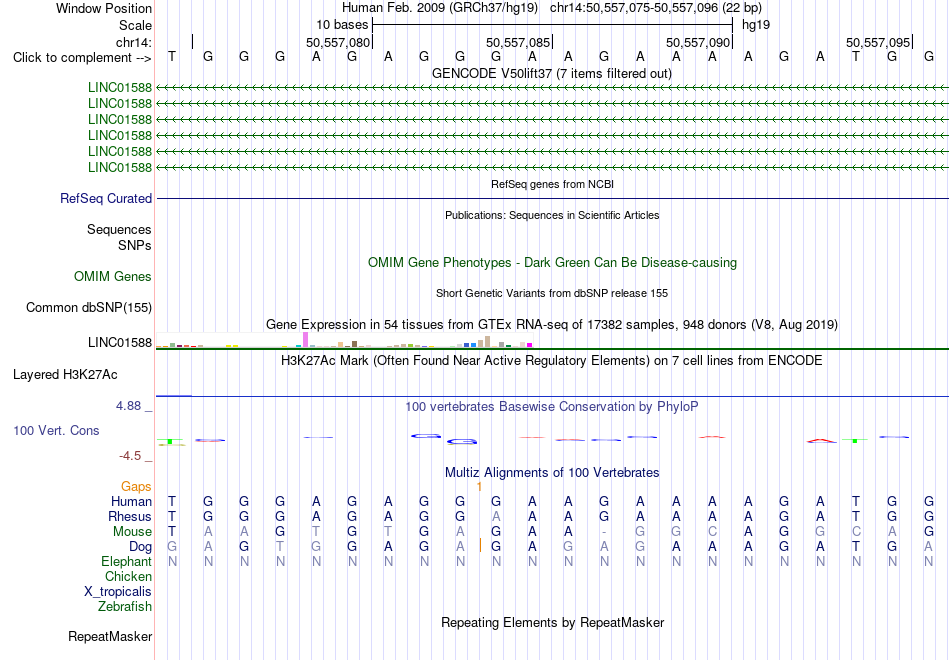
Task: Select the Elephant alignment row label
Action: (x=127, y=562)
